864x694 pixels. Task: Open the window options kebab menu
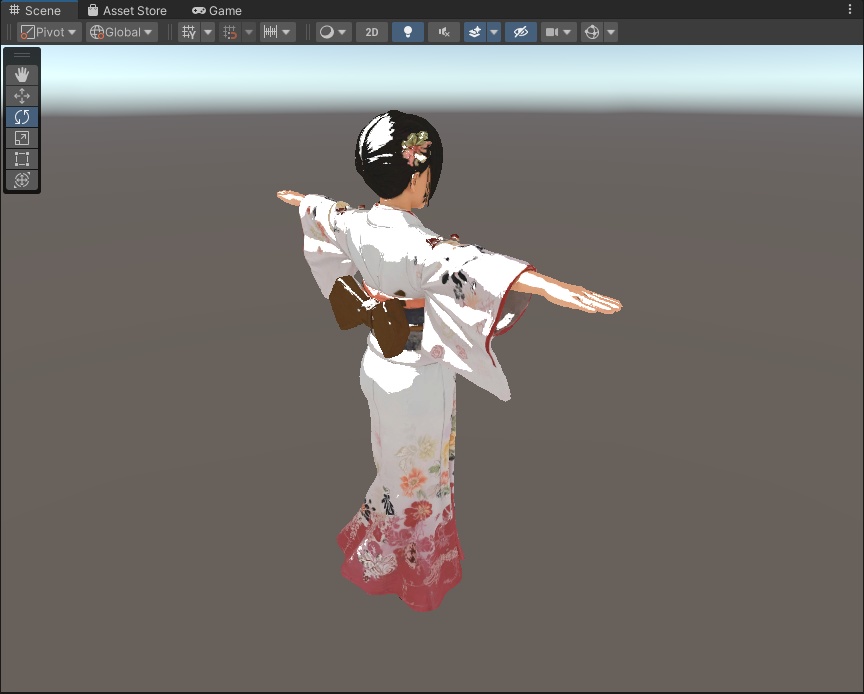click(851, 8)
